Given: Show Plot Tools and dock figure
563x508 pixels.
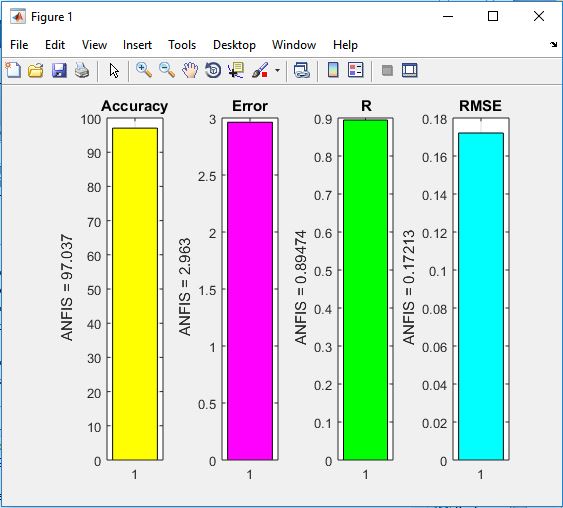Looking at the screenshot, I should coord(410,70).
